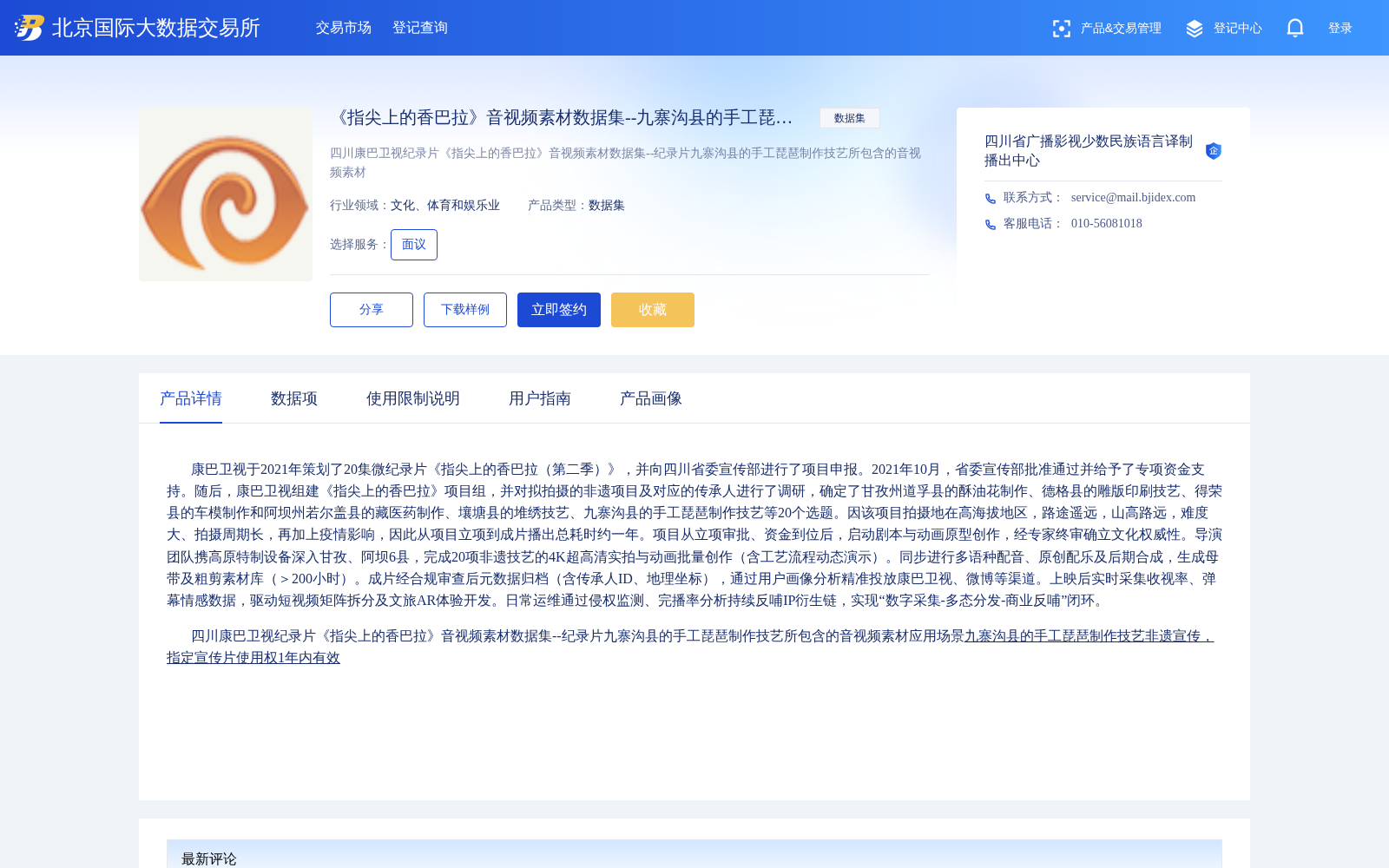Image resolution: width=1389 pixels, height=868 pixels.
Task: Click the 登录 link
Action: (1340, 29)
